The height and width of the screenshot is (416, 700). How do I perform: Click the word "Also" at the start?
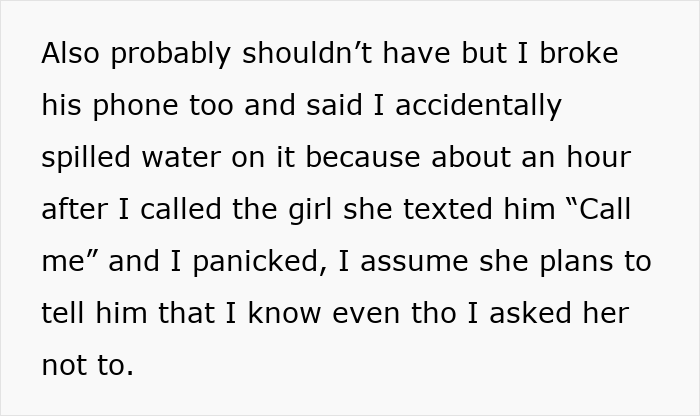point(71,54)
